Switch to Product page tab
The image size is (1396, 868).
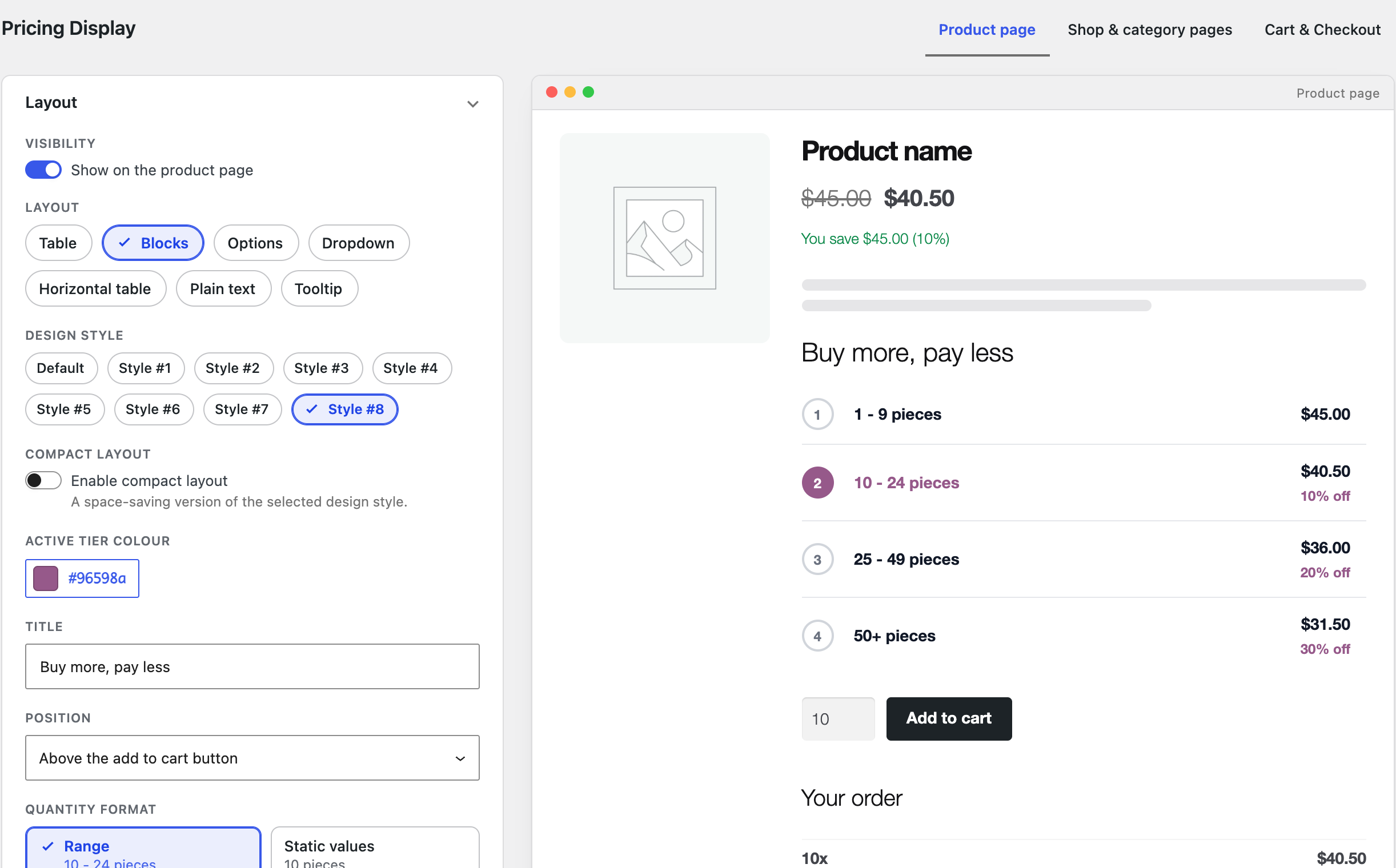pyautogui.click(x=986, y=30)
